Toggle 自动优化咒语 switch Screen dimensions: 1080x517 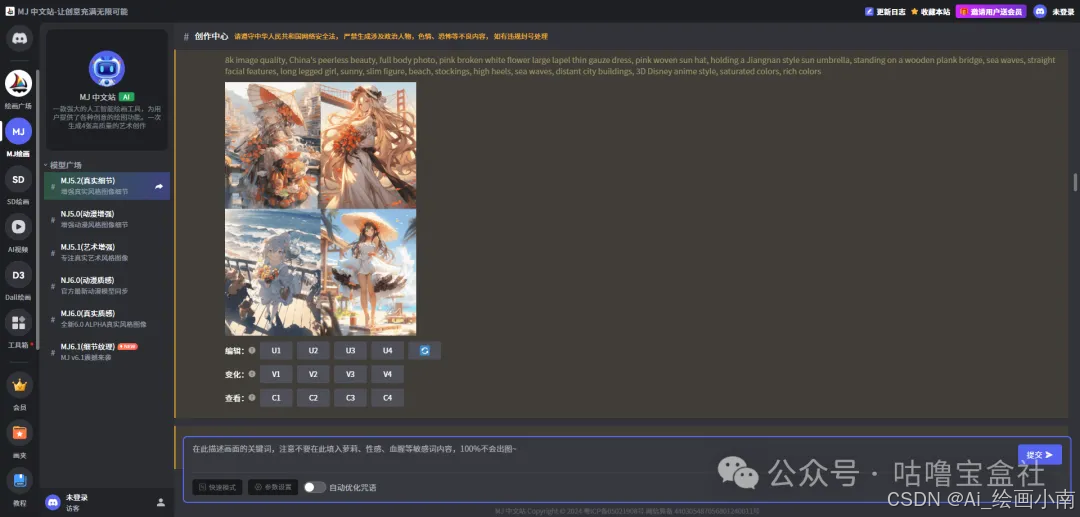click(315, 487)
